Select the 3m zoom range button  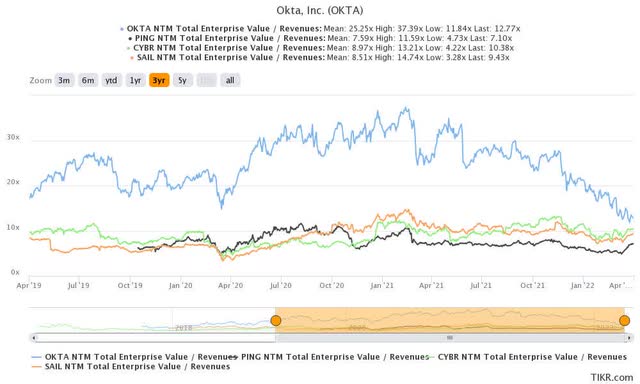(64, 80)
